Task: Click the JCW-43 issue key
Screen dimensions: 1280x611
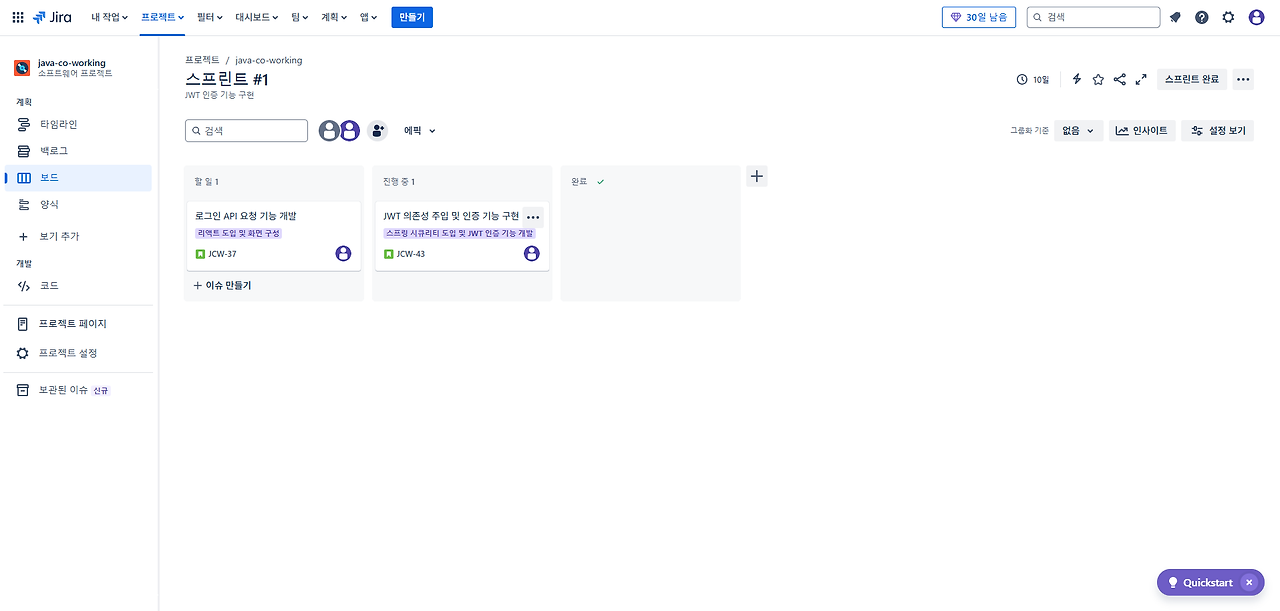Action: (x=411, y=254)
